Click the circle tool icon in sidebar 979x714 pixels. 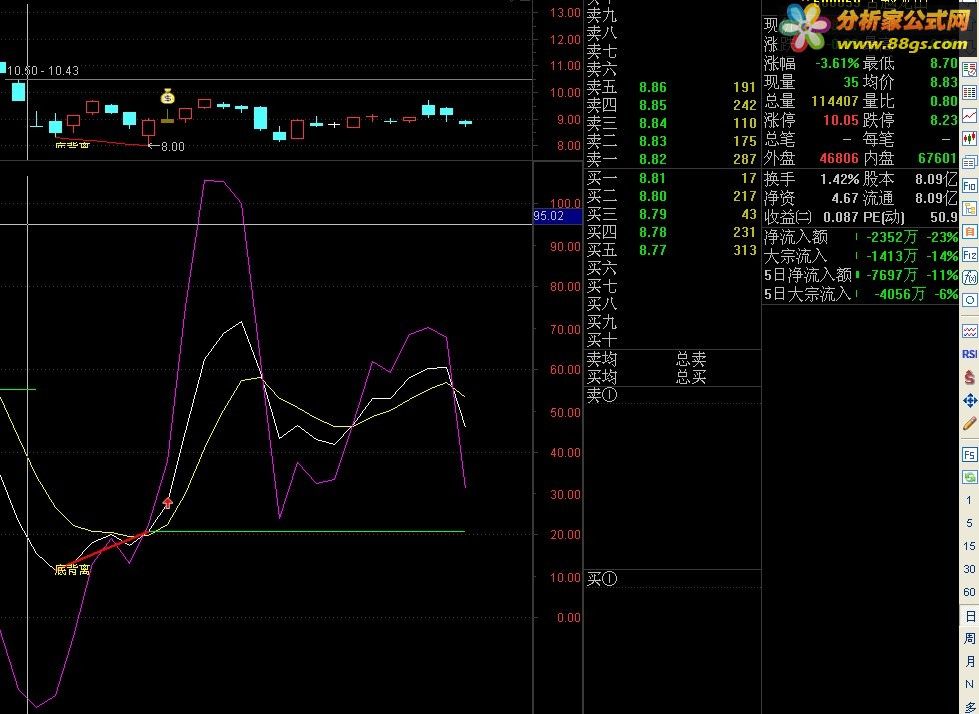click(970, 300)
